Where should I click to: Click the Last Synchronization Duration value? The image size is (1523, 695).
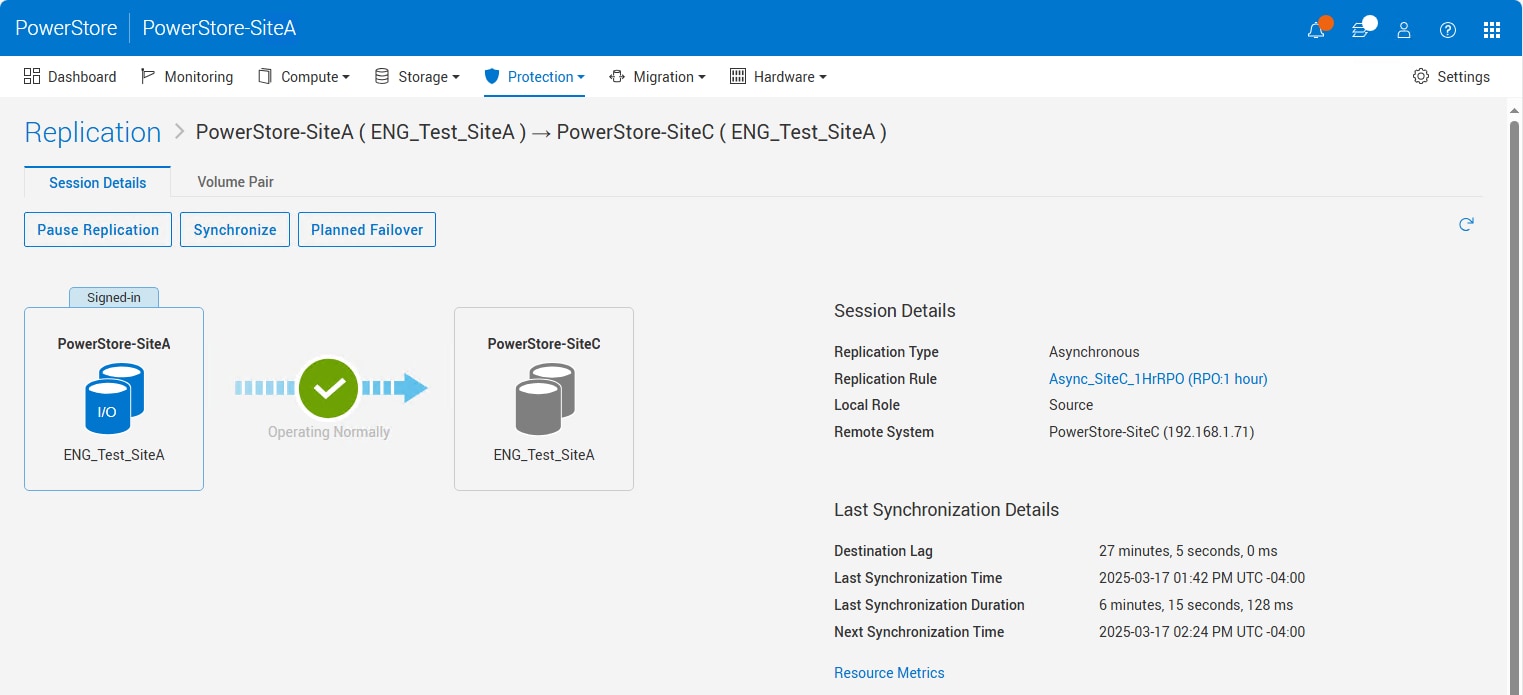[1196, 605]
